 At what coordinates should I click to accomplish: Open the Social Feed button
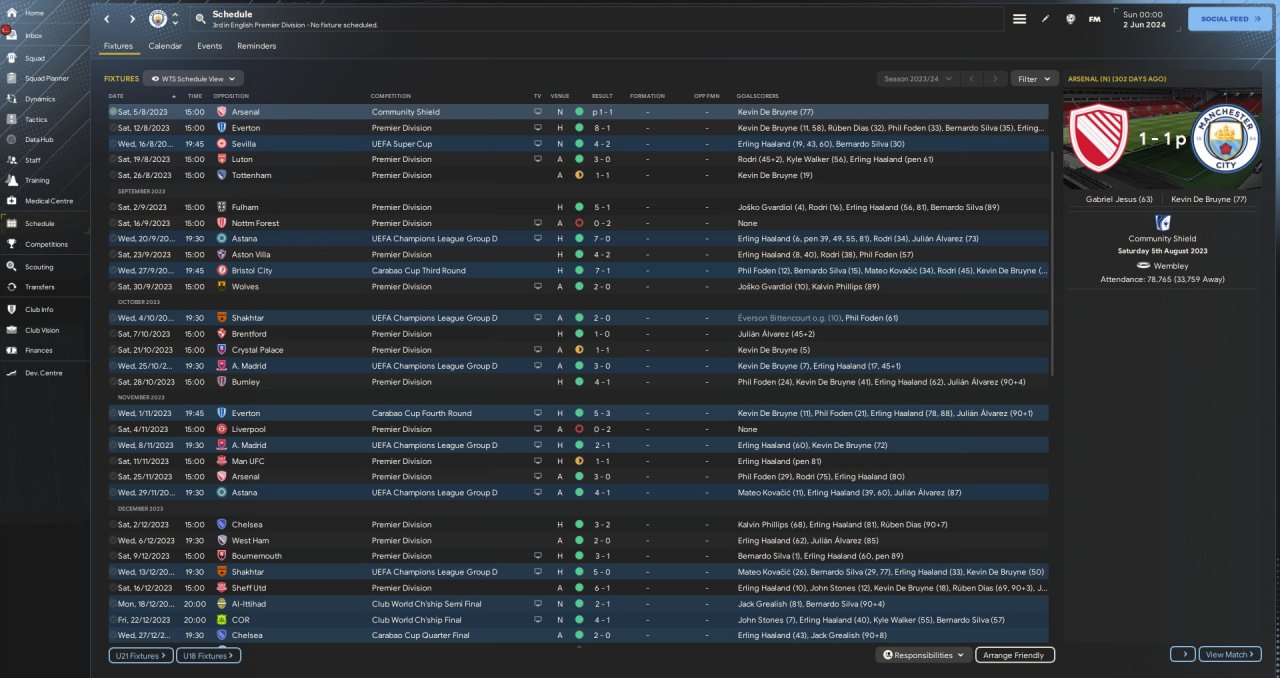click(1229, 19)
